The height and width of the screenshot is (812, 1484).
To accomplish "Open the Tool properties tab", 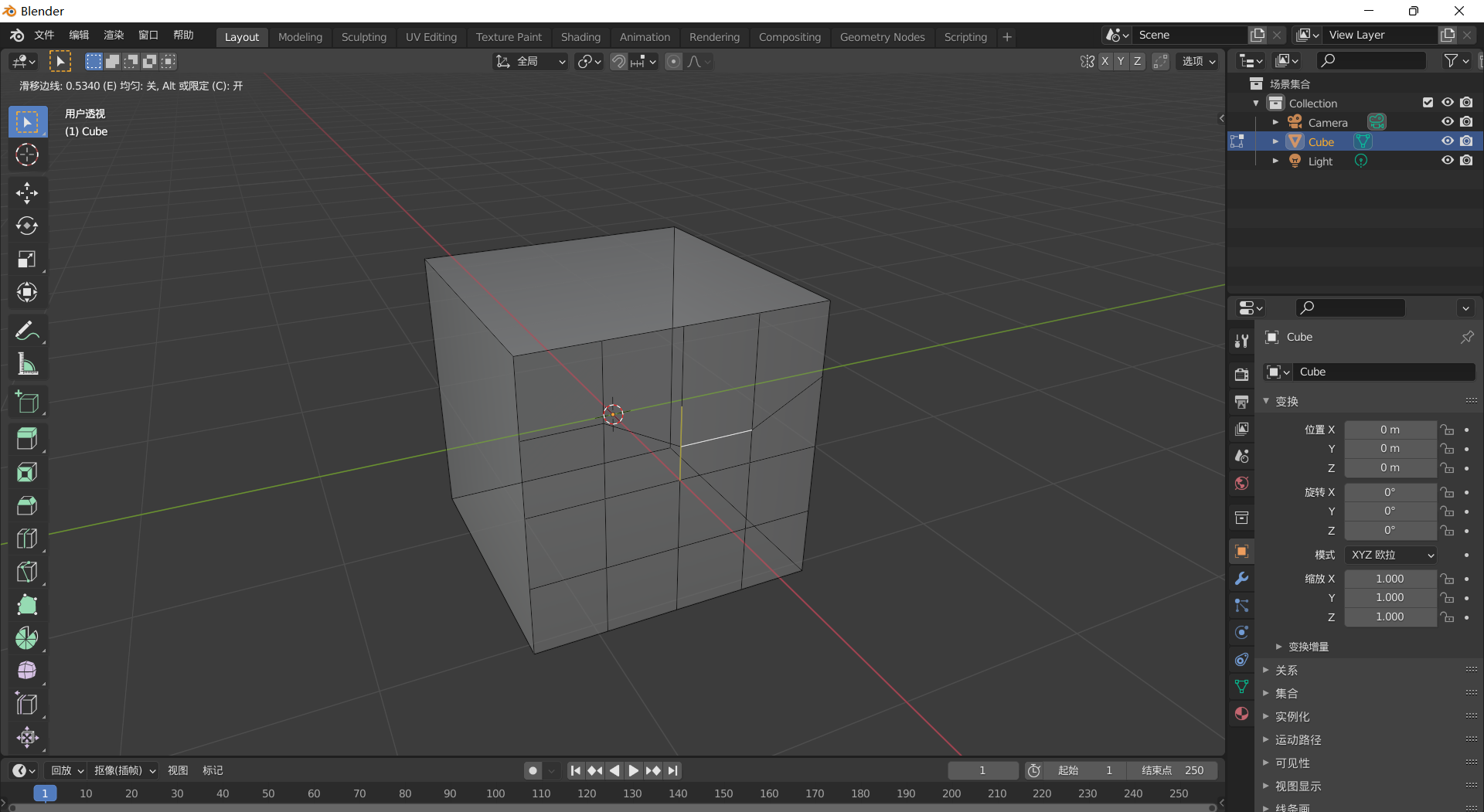I will coord(1241,341).
